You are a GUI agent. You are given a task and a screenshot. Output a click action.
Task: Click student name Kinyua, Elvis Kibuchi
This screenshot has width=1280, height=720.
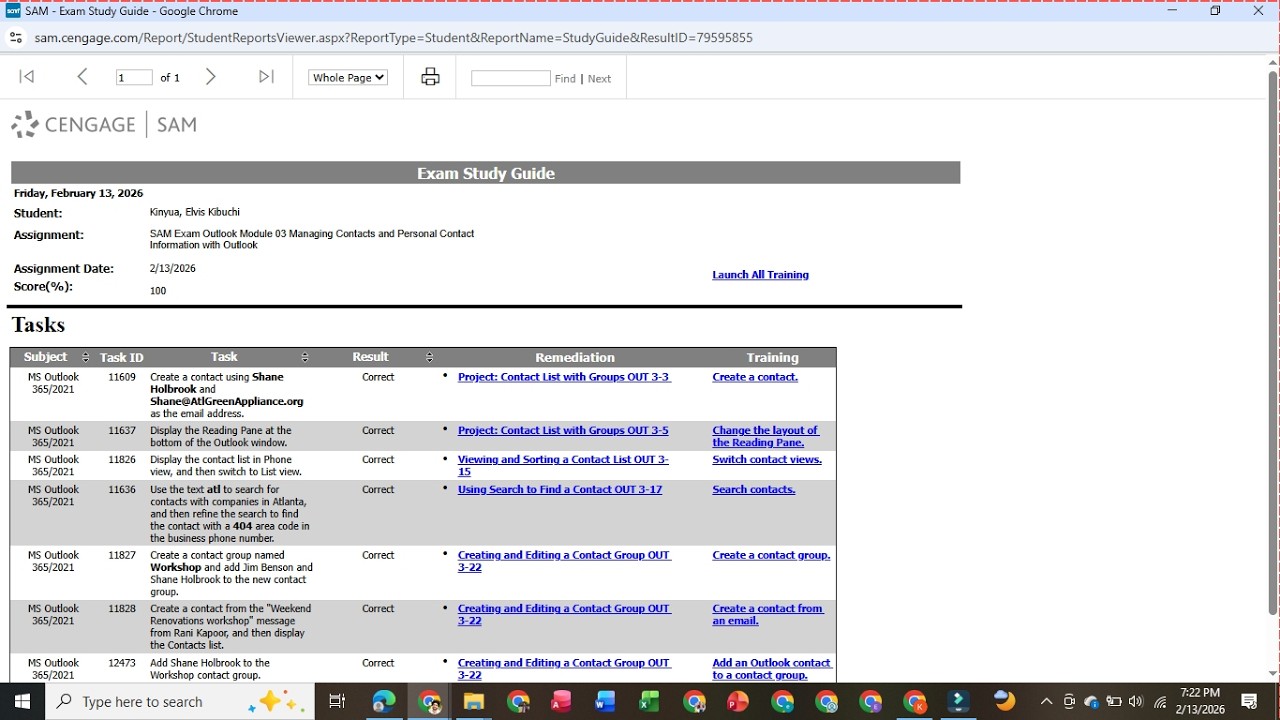195,212
